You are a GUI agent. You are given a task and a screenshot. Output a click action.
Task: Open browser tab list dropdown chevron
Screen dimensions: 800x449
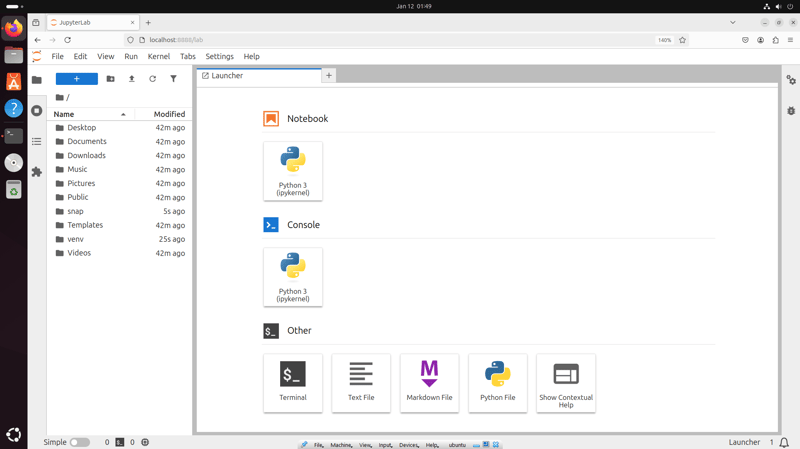pyautogui.click(x=732, y=22)
